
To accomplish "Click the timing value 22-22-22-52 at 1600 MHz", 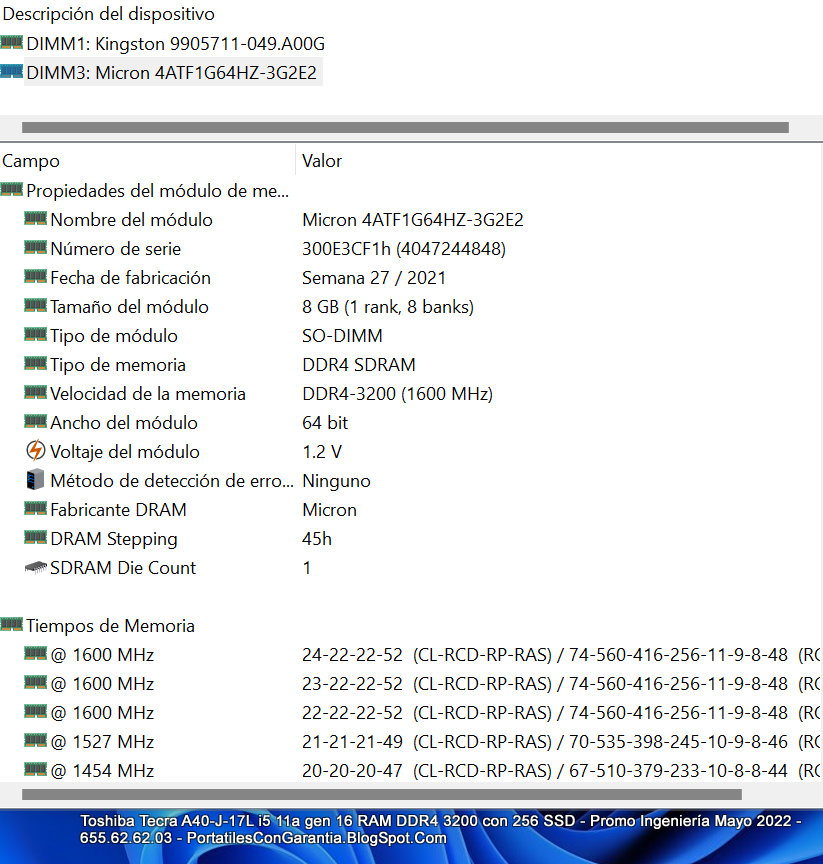I will coord(352,713).
